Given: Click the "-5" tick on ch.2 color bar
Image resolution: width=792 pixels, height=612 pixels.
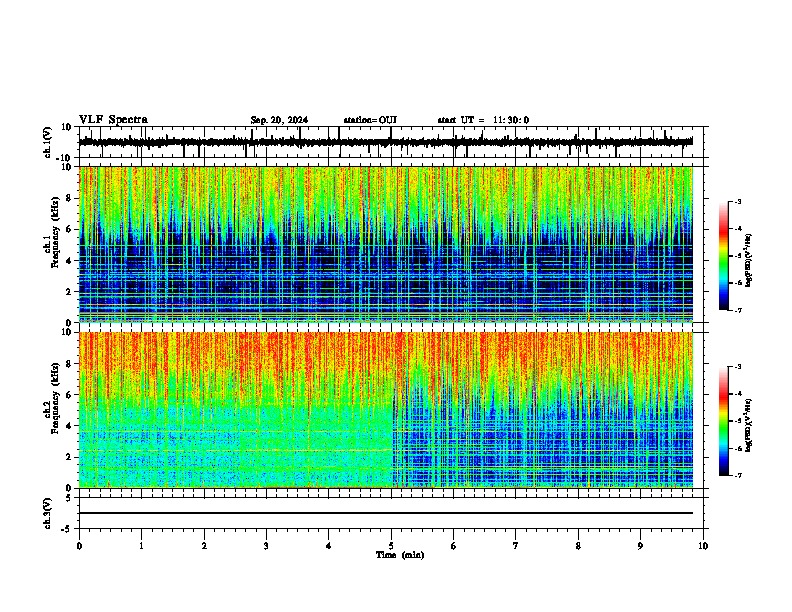Looking at the screenshot, I should point(737,421).
